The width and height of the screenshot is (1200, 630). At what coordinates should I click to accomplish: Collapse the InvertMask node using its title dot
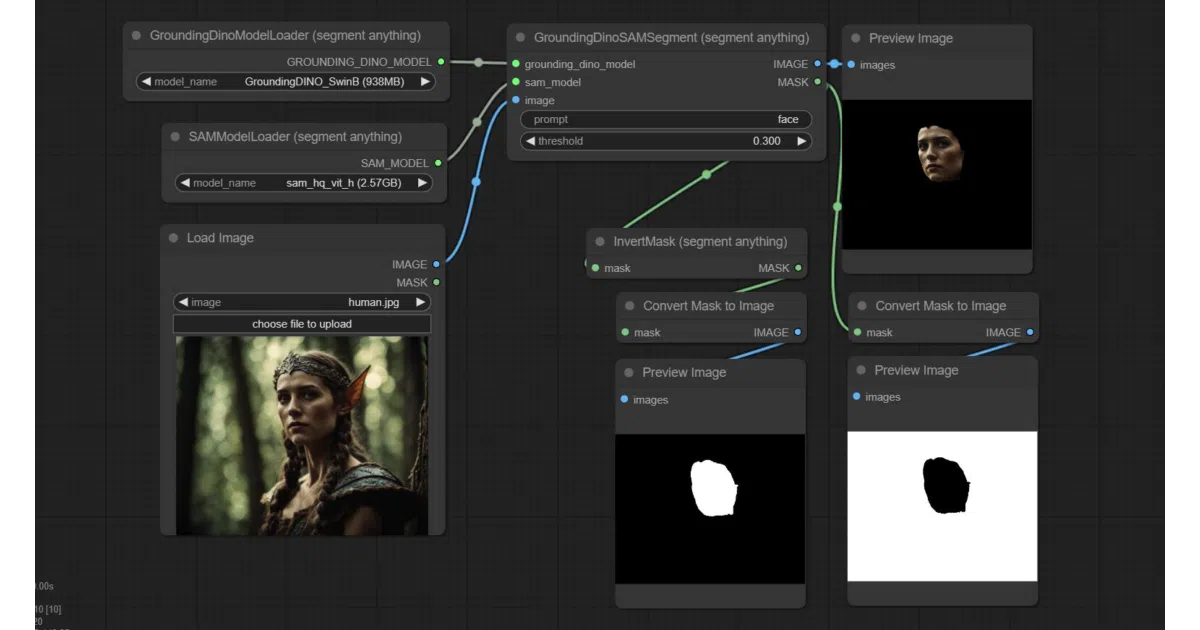600,242
